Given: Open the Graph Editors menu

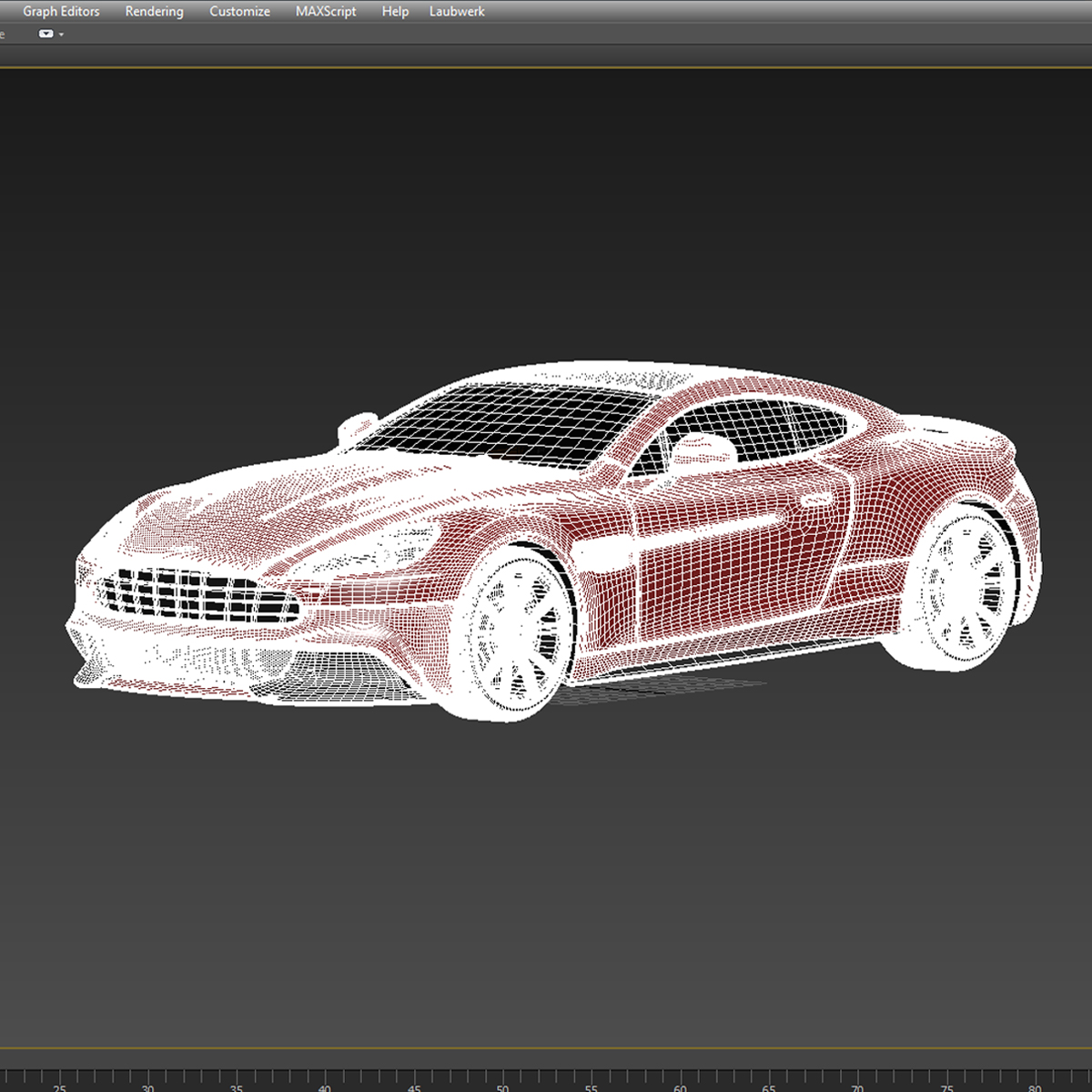Looking at the screenshot, I should coord(61,12).
